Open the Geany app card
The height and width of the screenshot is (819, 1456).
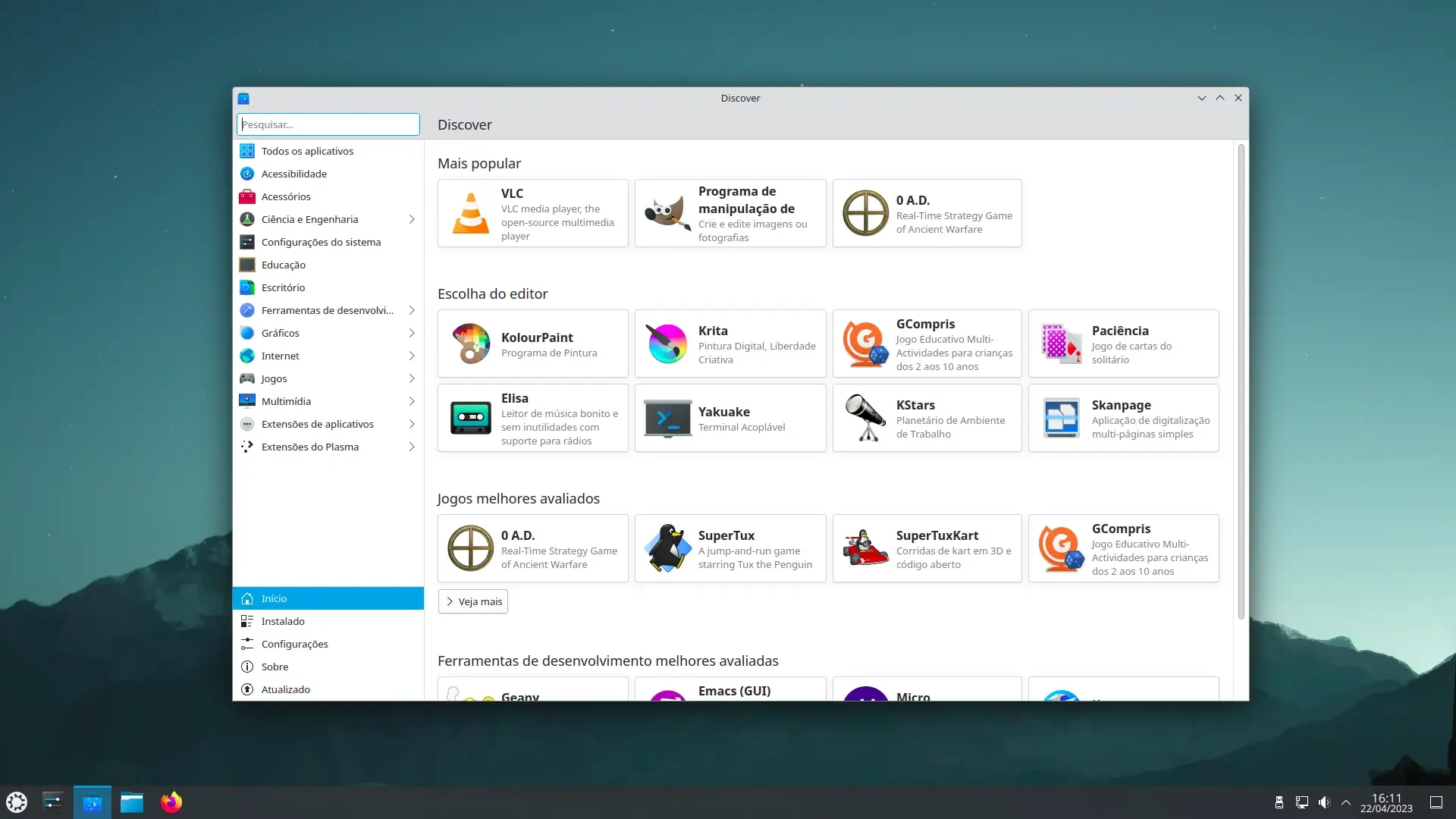[533, 689]
